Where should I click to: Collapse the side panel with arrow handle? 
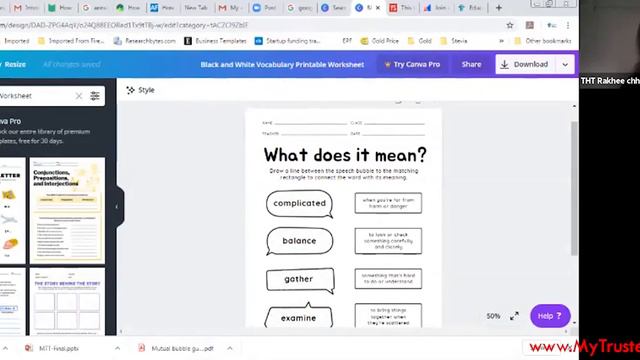click(117, 207)
